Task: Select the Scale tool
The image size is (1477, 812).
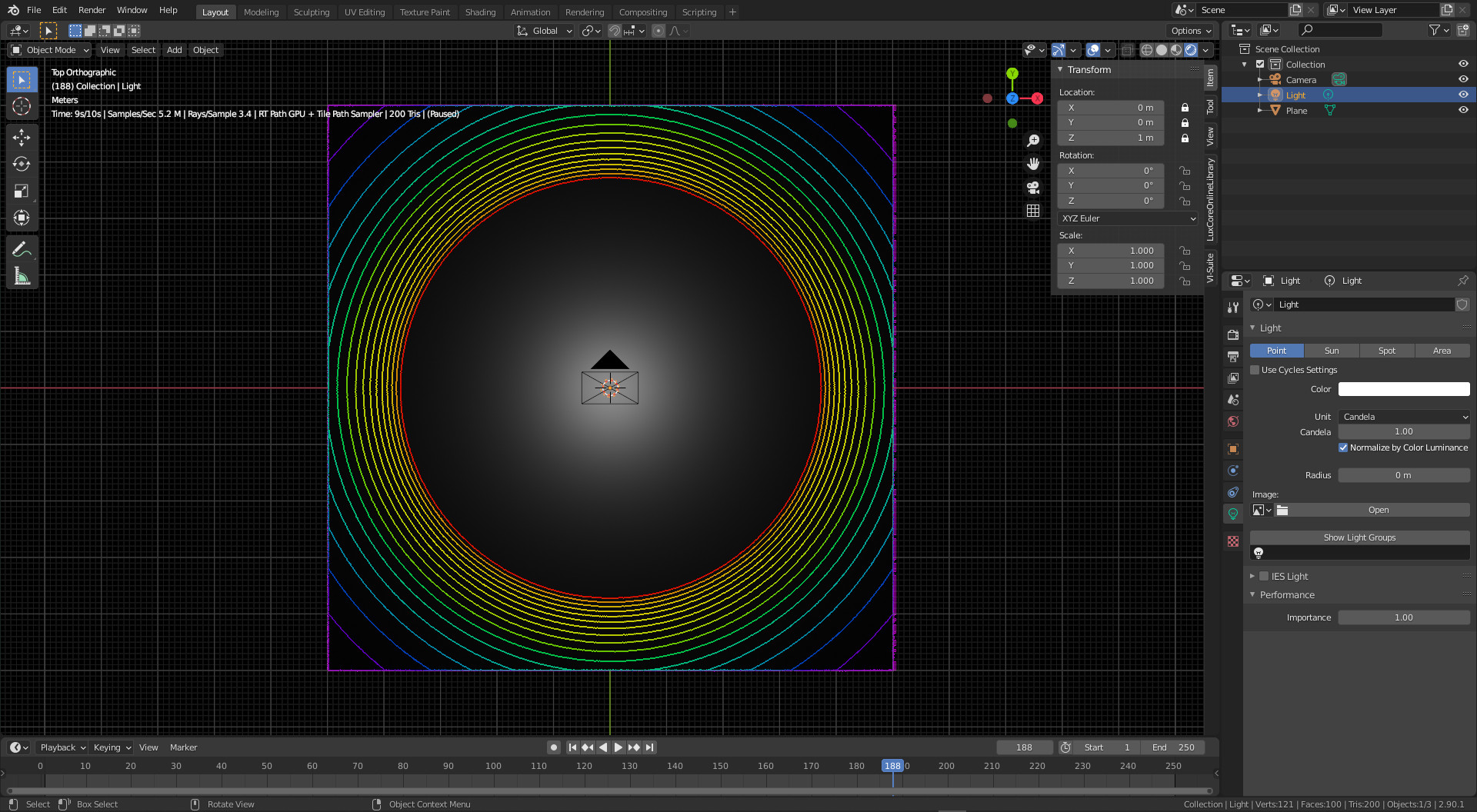Action: pos(22,191)
